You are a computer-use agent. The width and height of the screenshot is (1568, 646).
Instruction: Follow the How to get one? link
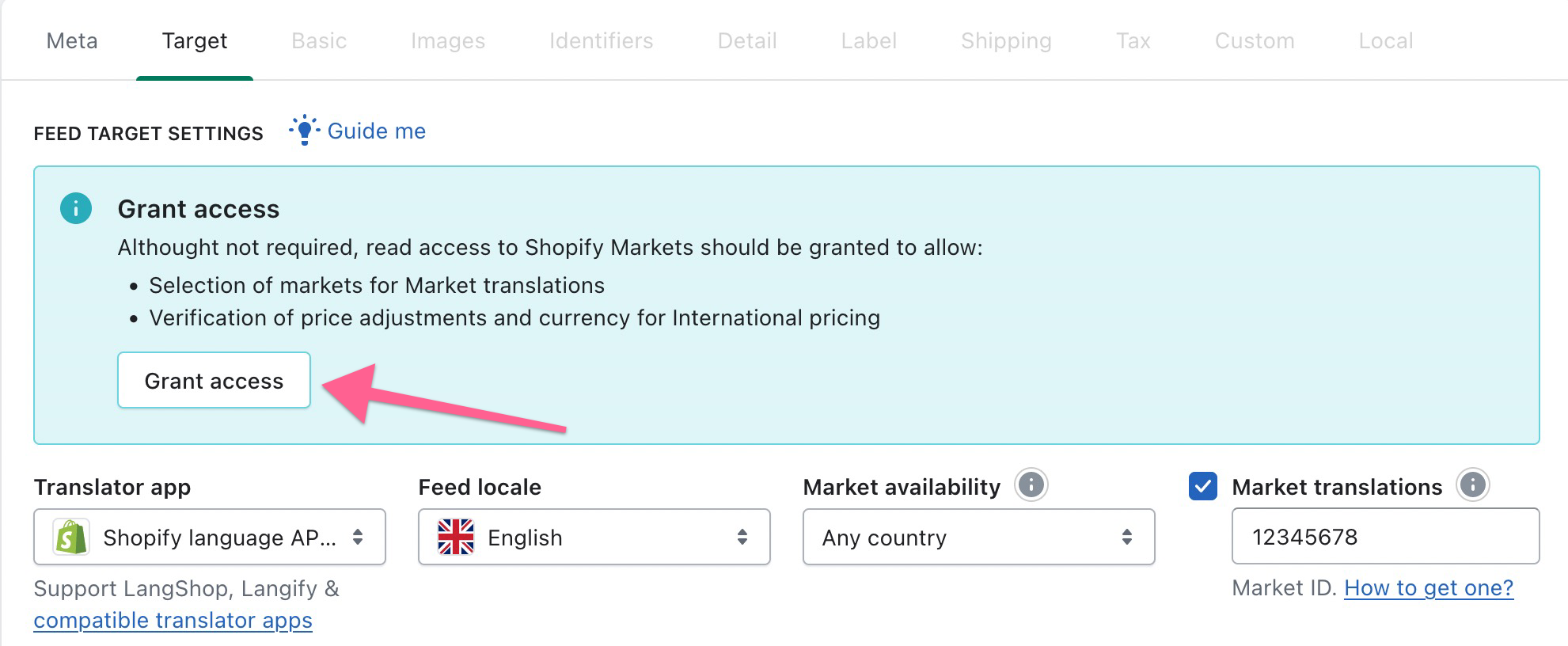click(1429, 587)
